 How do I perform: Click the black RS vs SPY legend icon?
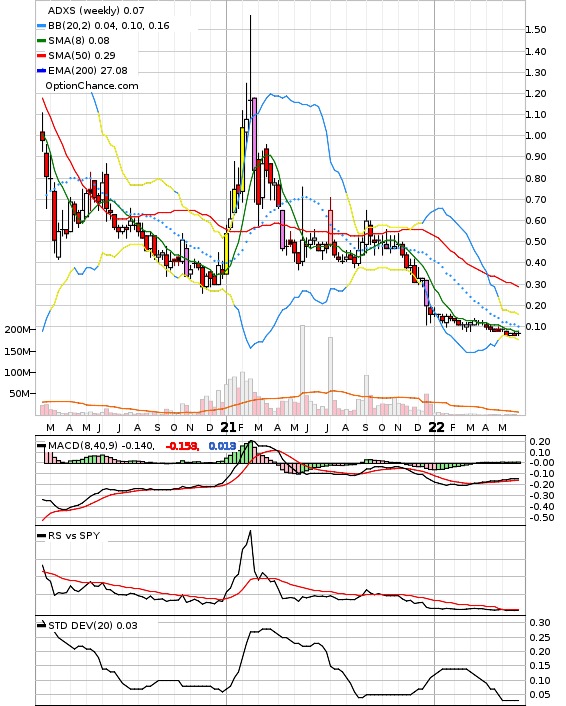click(41, 536)
